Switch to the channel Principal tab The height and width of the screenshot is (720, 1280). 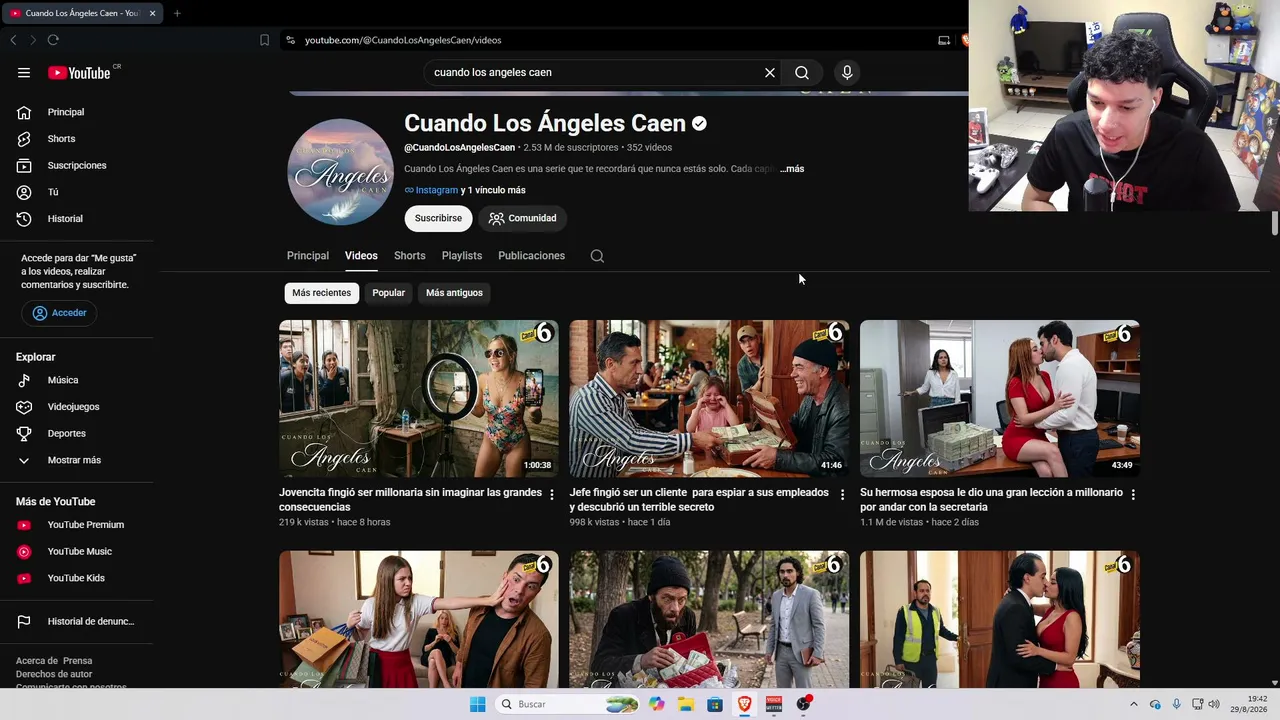coord(308,256)
